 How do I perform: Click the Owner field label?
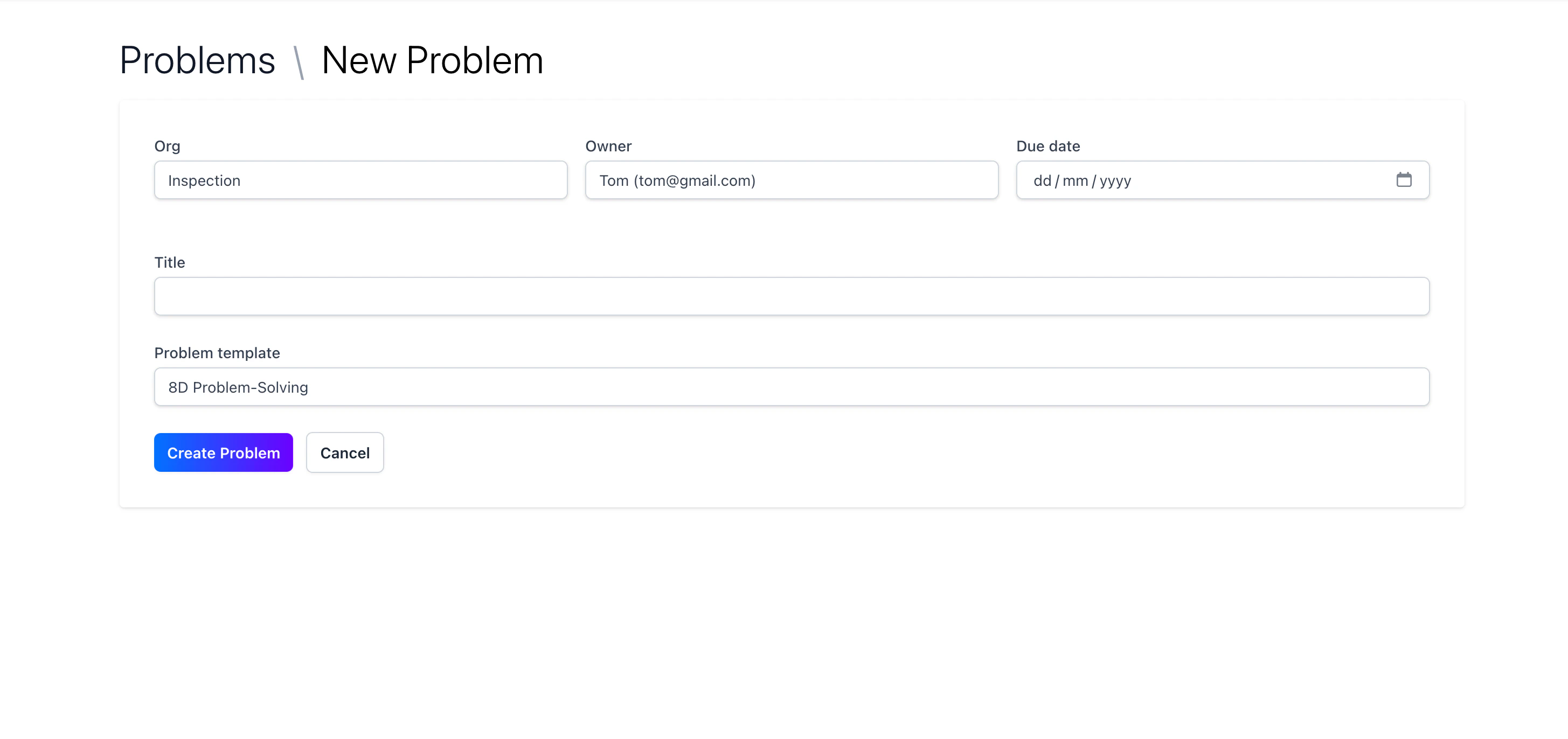[608, 146]
